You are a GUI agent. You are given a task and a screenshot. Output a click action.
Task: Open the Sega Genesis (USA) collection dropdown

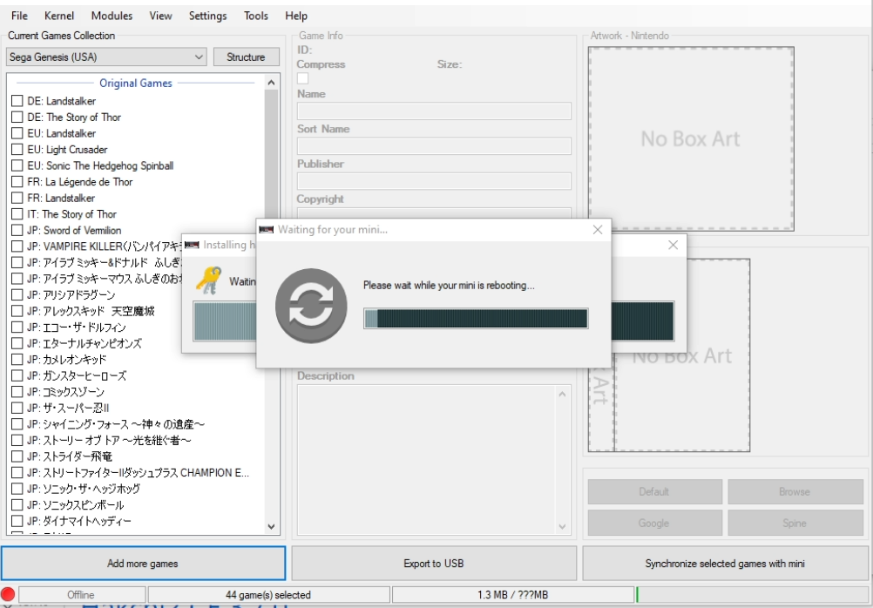click(106, 57)
